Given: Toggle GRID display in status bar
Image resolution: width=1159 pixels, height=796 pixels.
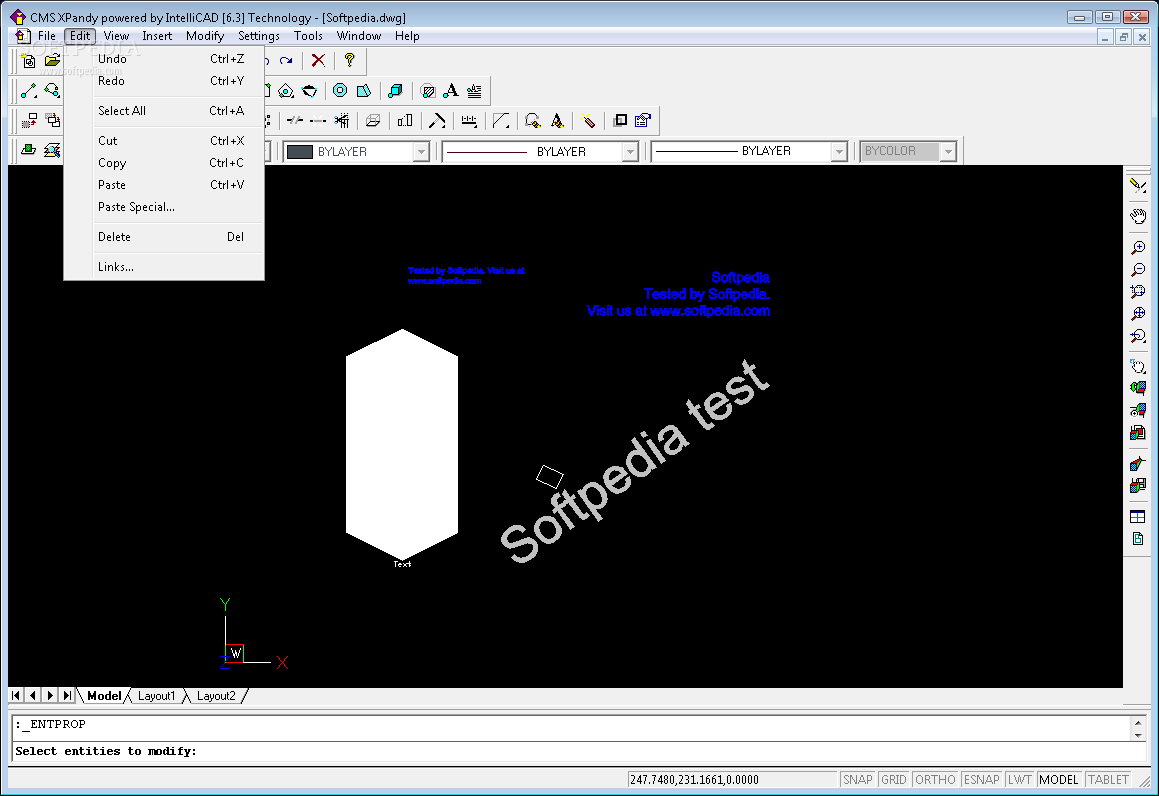Looking at the screenshot, I should click(x=894, y=780).
